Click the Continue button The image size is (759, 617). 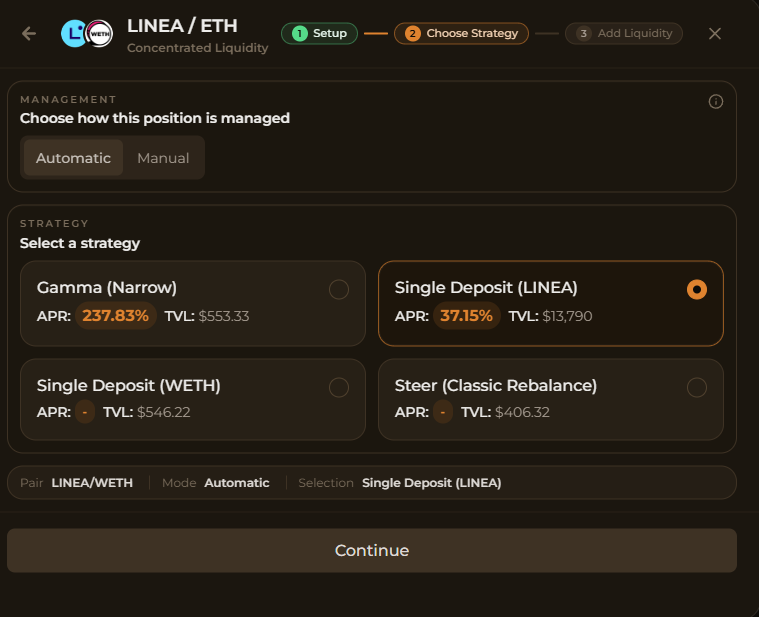pos(372,550)
